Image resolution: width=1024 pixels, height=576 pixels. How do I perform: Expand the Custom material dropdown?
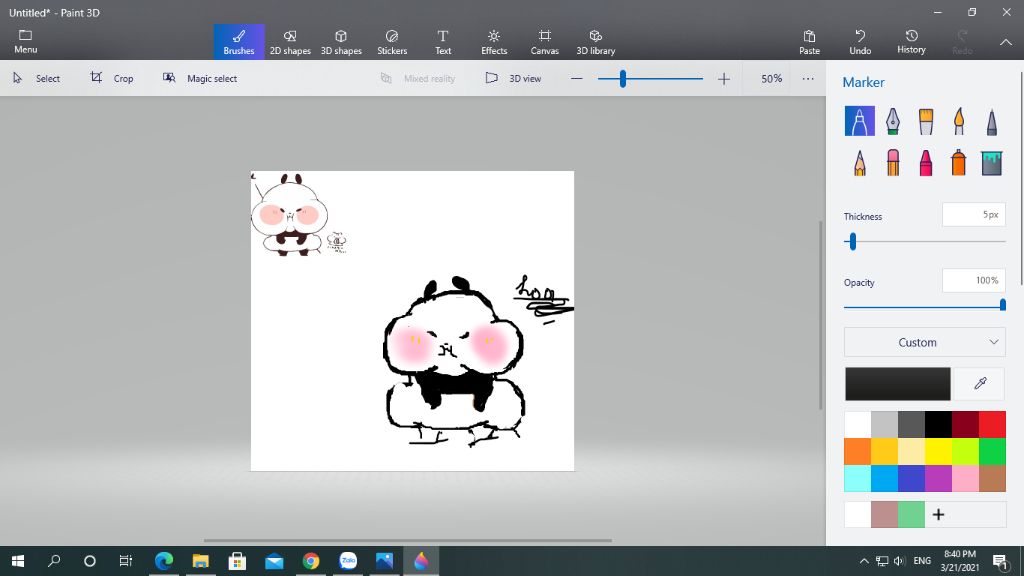point(925,342)
